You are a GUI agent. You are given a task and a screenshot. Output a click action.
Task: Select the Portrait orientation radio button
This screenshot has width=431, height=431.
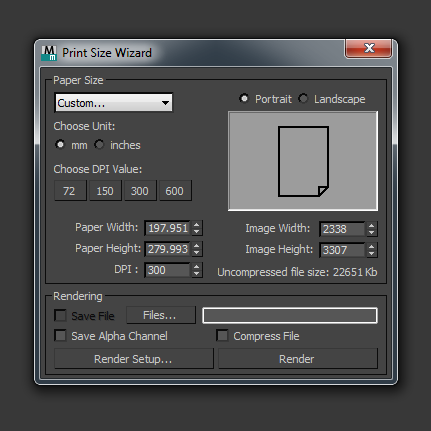(x=244, y=99)
